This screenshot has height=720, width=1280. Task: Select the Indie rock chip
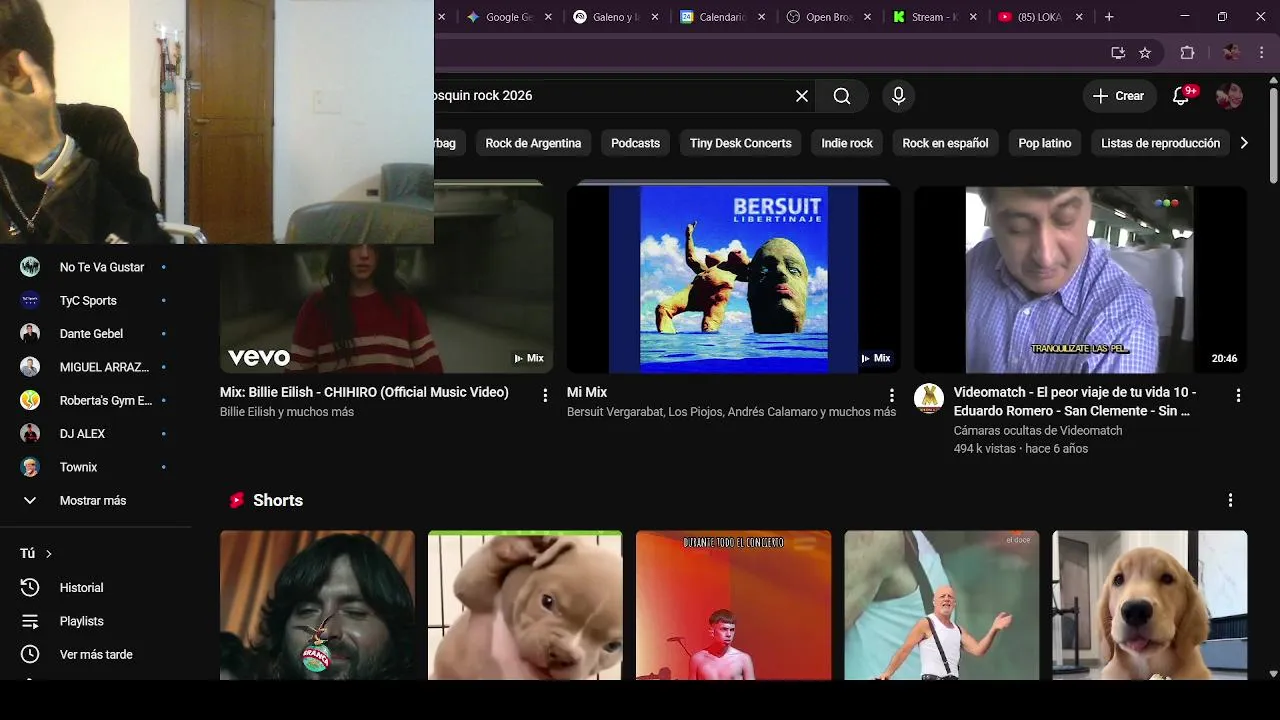pos(847,143)
